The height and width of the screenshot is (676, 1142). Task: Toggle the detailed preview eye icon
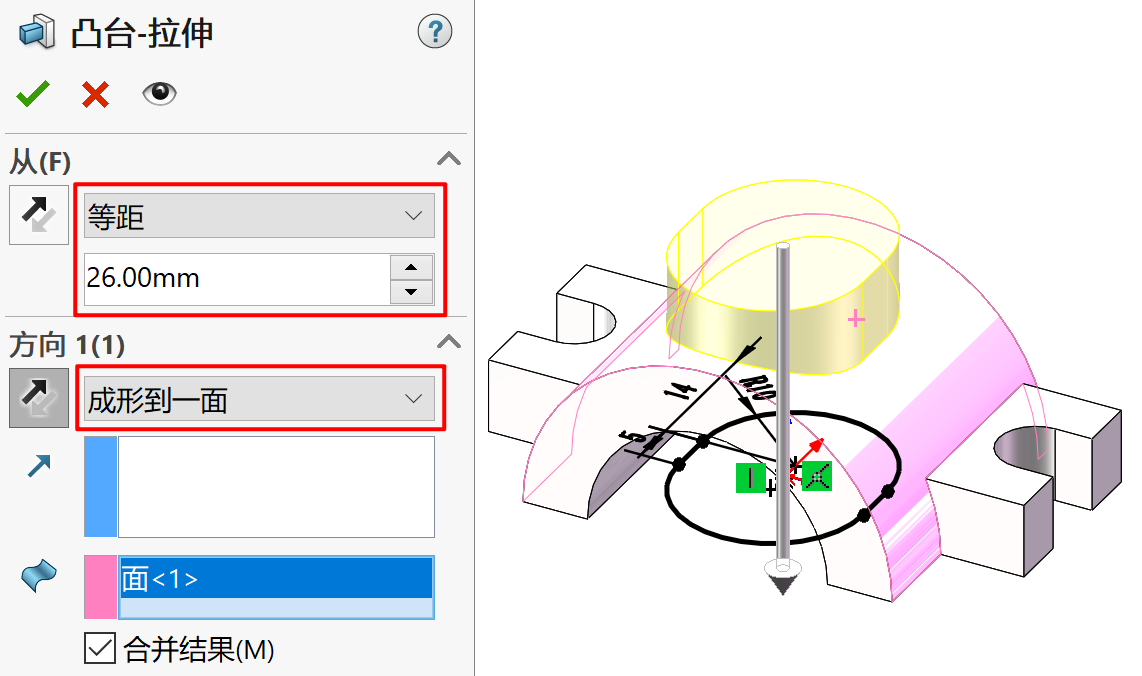(x=160, y=93)
